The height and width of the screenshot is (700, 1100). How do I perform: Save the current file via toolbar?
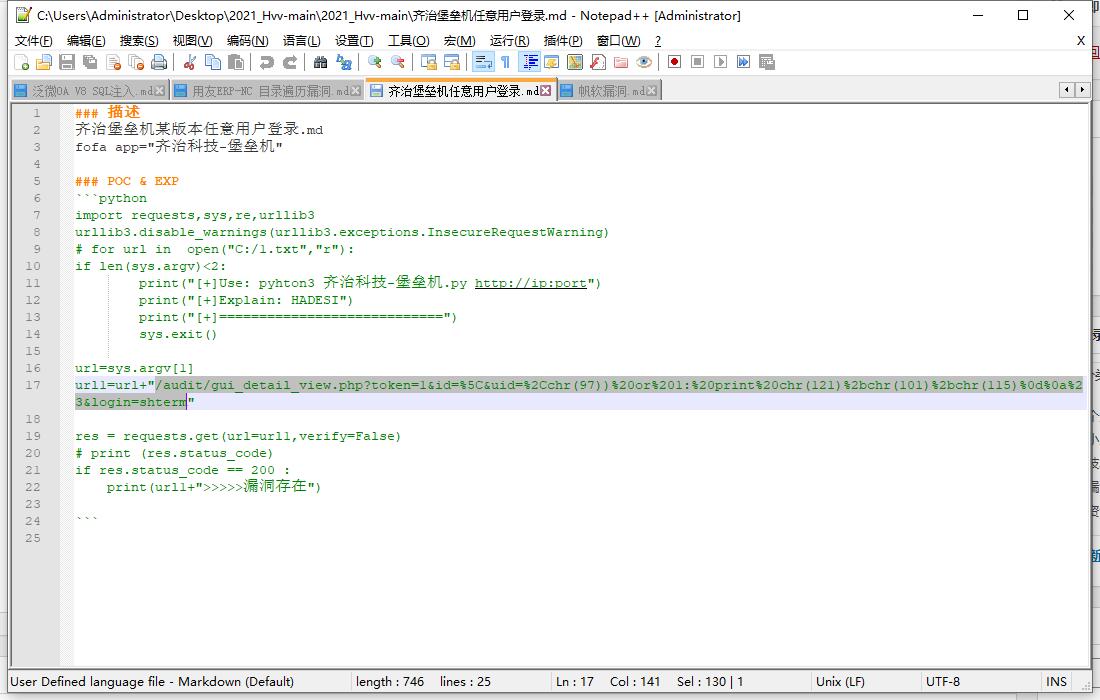[x=67, y=62]
